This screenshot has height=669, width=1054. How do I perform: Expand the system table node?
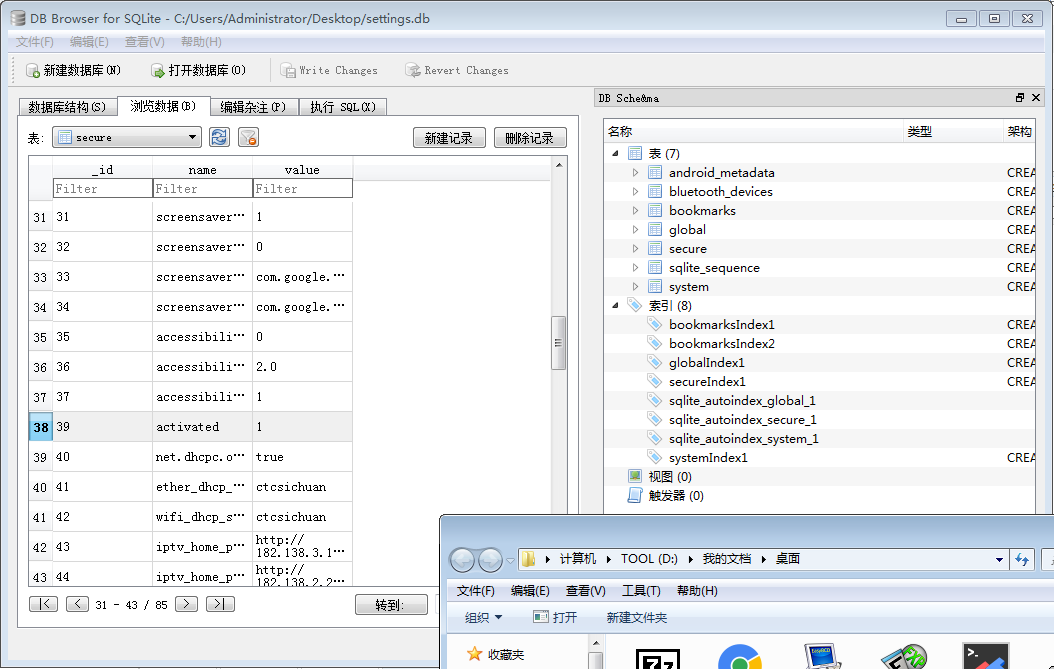click(x=635, y=286)
